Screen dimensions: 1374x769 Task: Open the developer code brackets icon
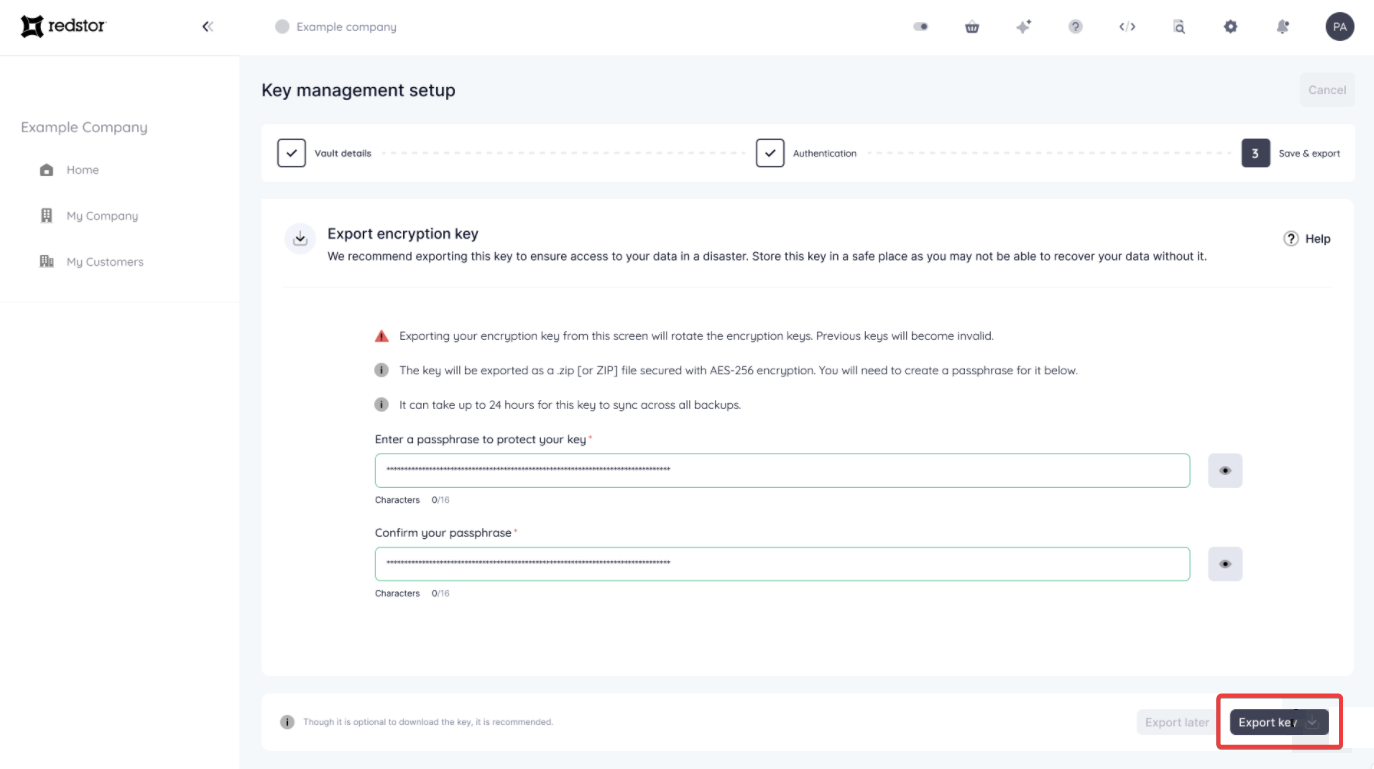[x=1127, y=27]
